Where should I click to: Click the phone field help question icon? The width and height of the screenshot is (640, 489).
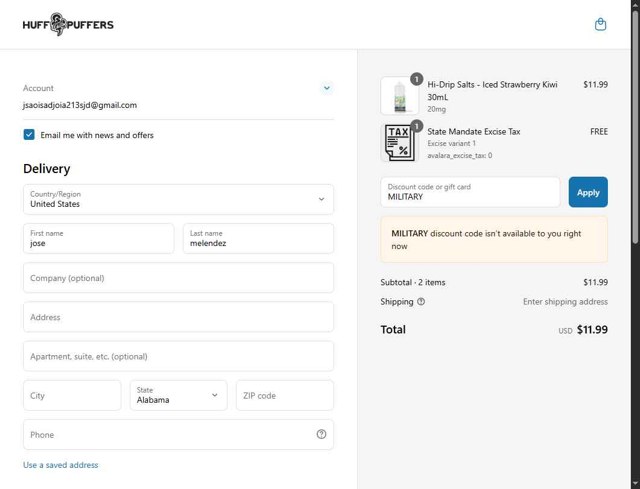[x=321, y=434]
